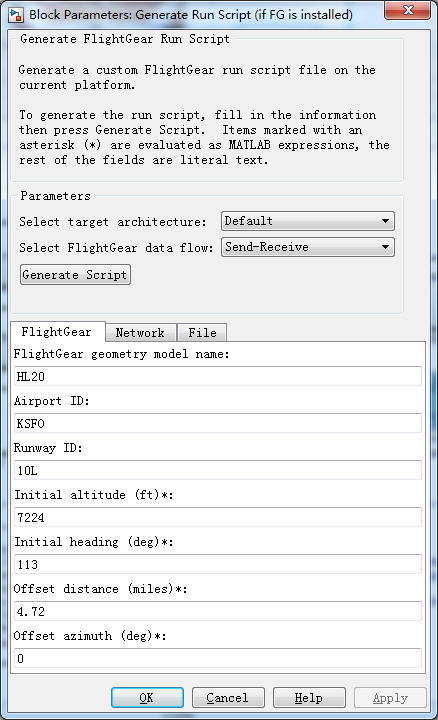Viewport: 438px width, 720px height.
Task: Click the Offset azimuth input field
Action: point(218,658)
